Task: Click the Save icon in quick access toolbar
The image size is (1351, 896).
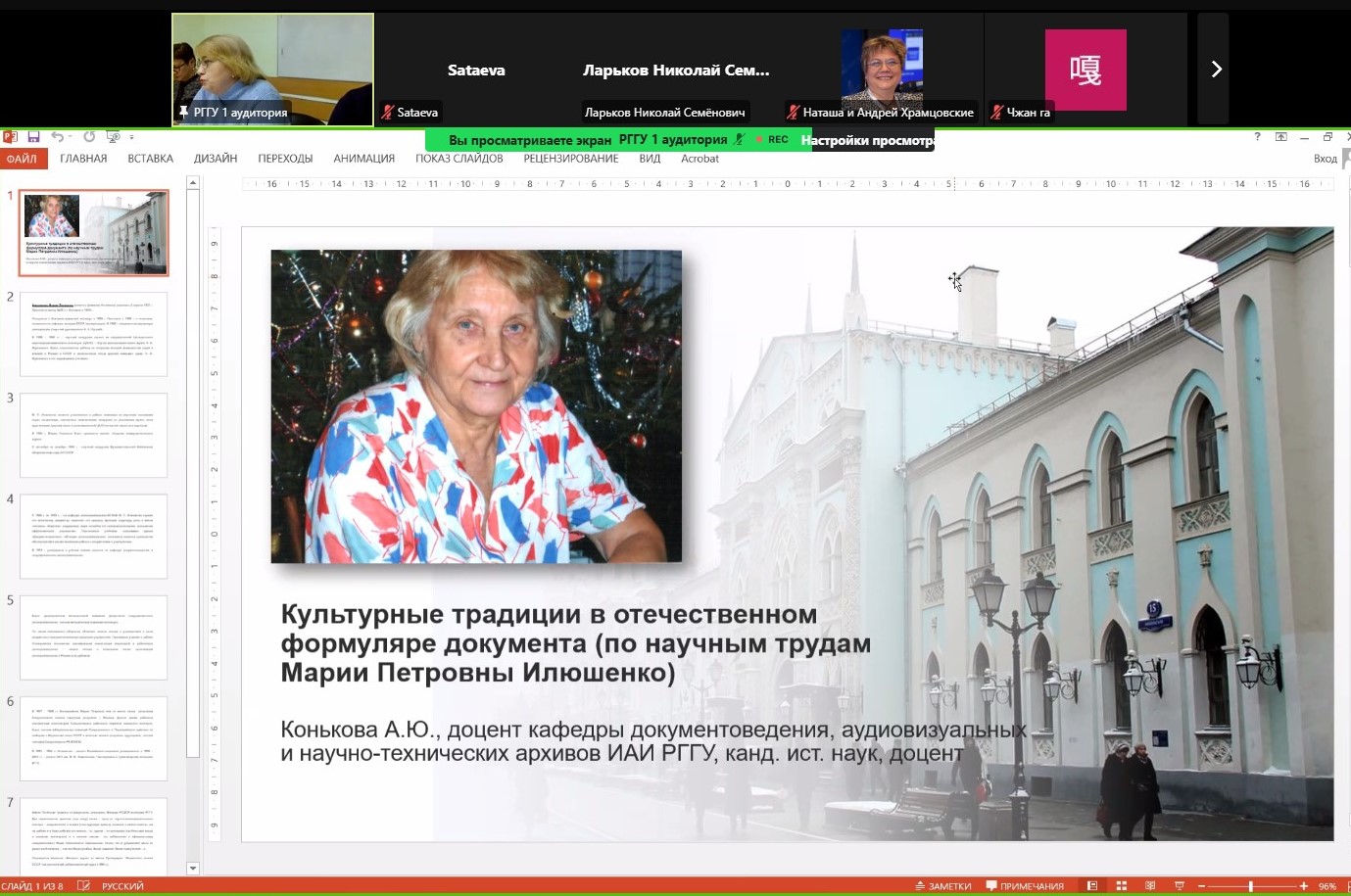Action: click(33, 137)
